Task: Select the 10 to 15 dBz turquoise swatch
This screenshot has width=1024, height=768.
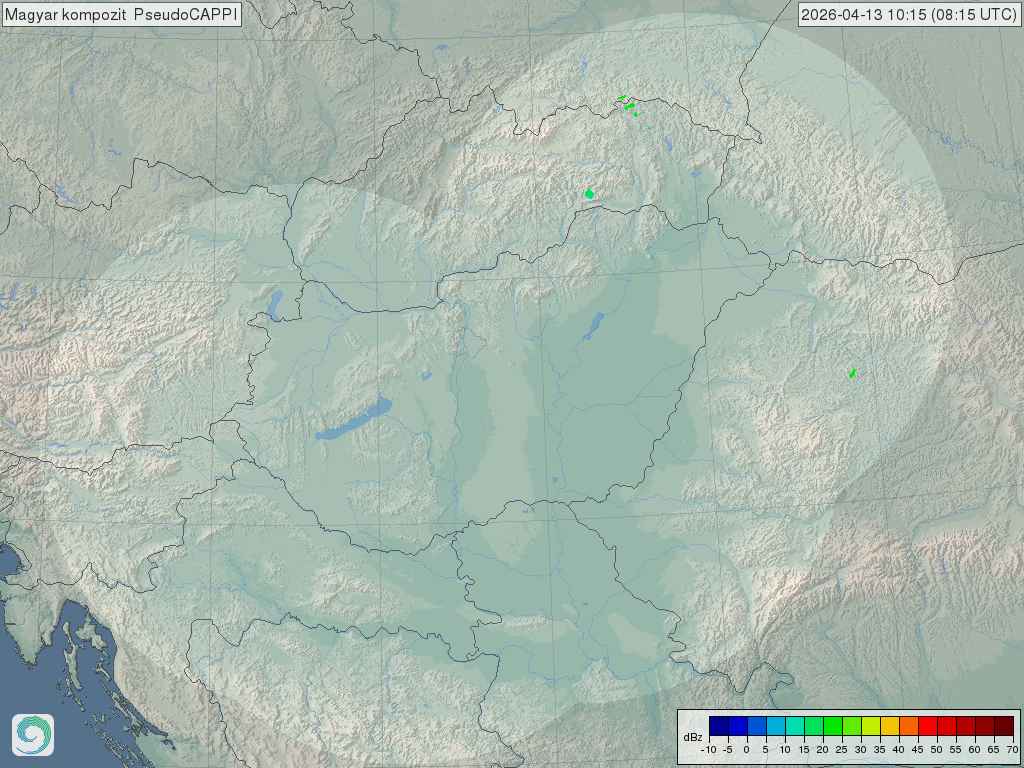Action: pyautogui.click(x=794, y=726)
